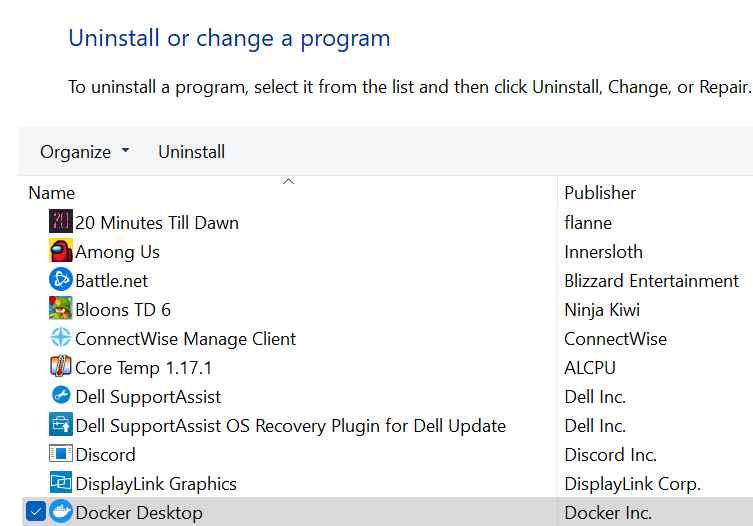Open the Organize dropdown menu
The image size is (753, 526).
click(85, 152)
